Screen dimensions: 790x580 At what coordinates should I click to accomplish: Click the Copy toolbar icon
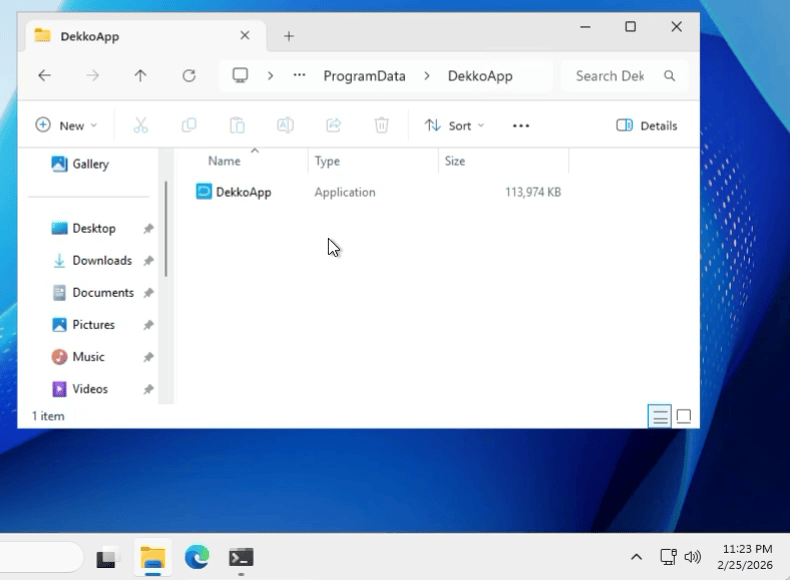[x=189, y=125]
